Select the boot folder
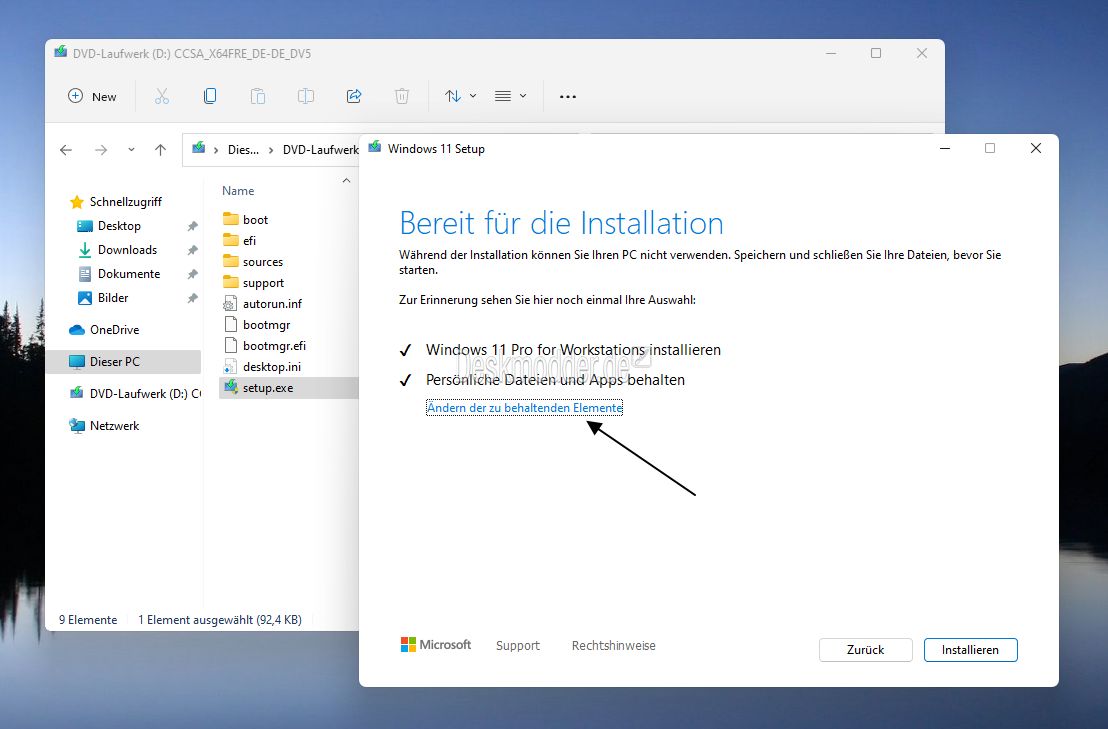Viewport: 1108px width, 729px height. point(255,220)
